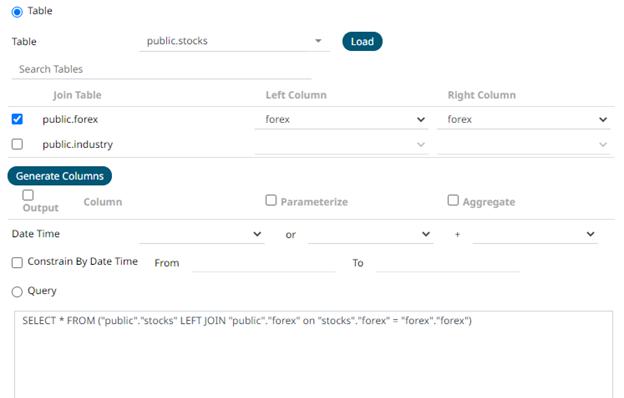Click the To date input field
This screenshot has width=624, height=398.
coord(448,263)
